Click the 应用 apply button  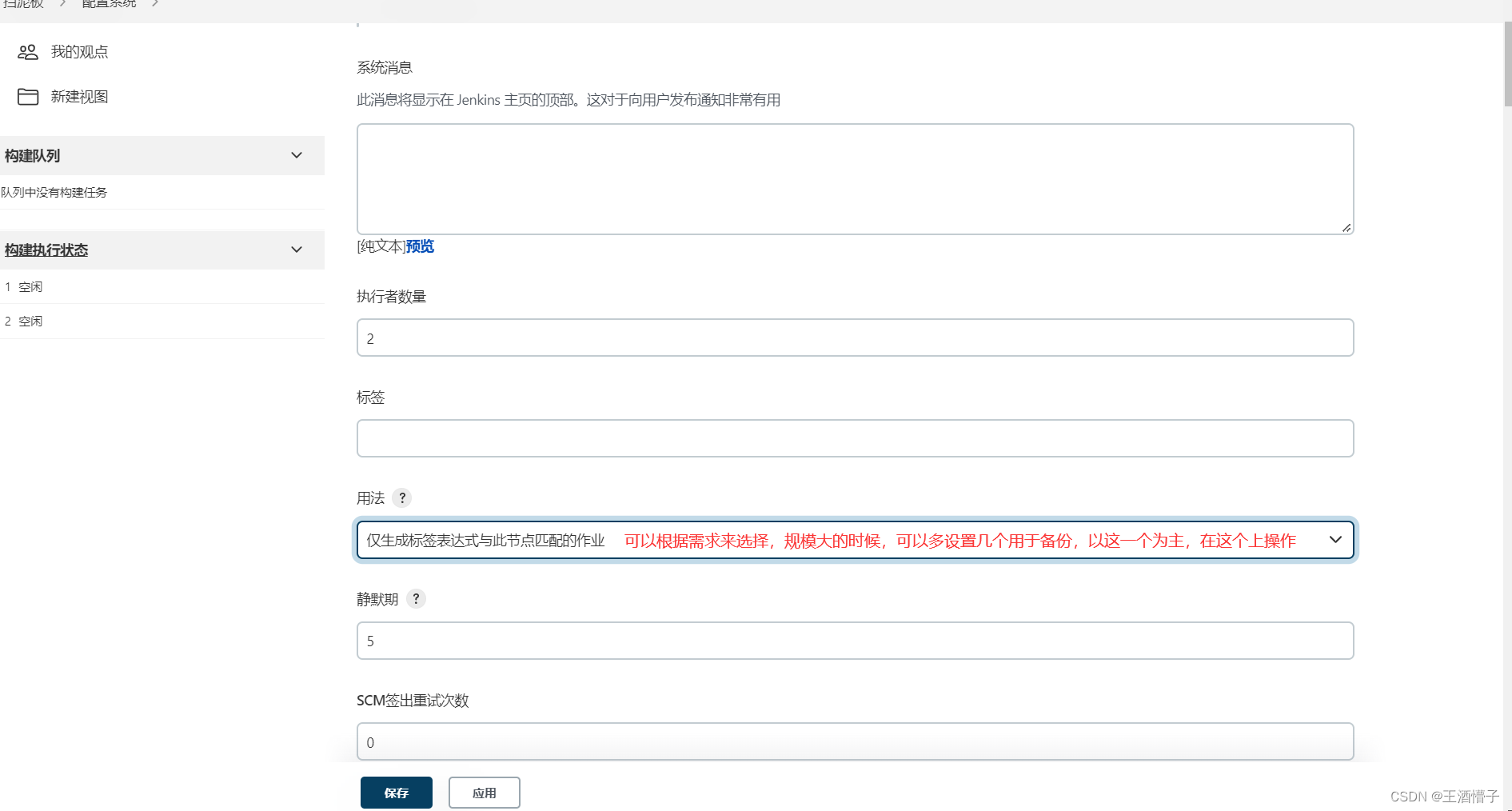point(485,793)
